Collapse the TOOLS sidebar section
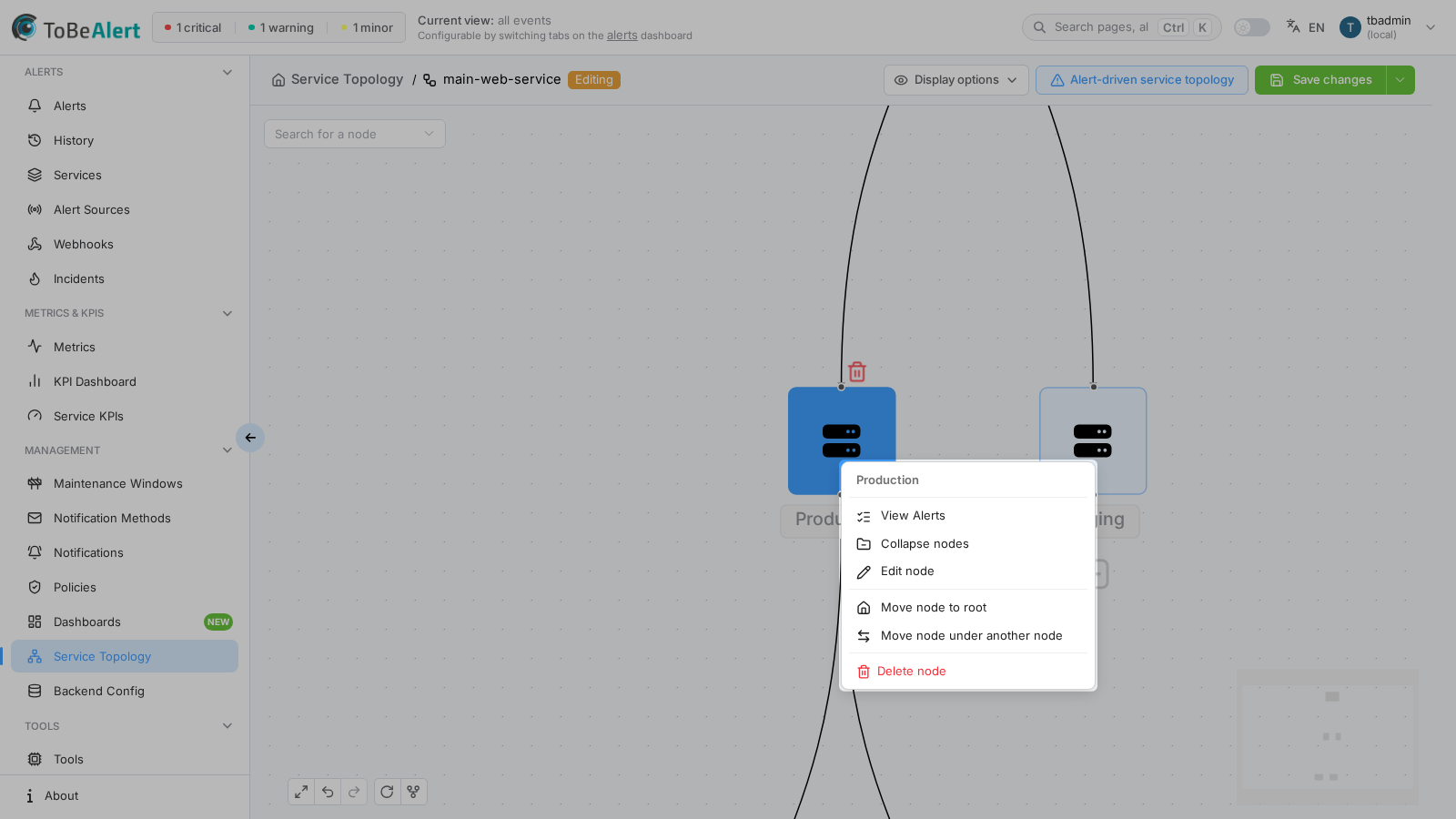 pyautogui.click(x=227, y=726)
